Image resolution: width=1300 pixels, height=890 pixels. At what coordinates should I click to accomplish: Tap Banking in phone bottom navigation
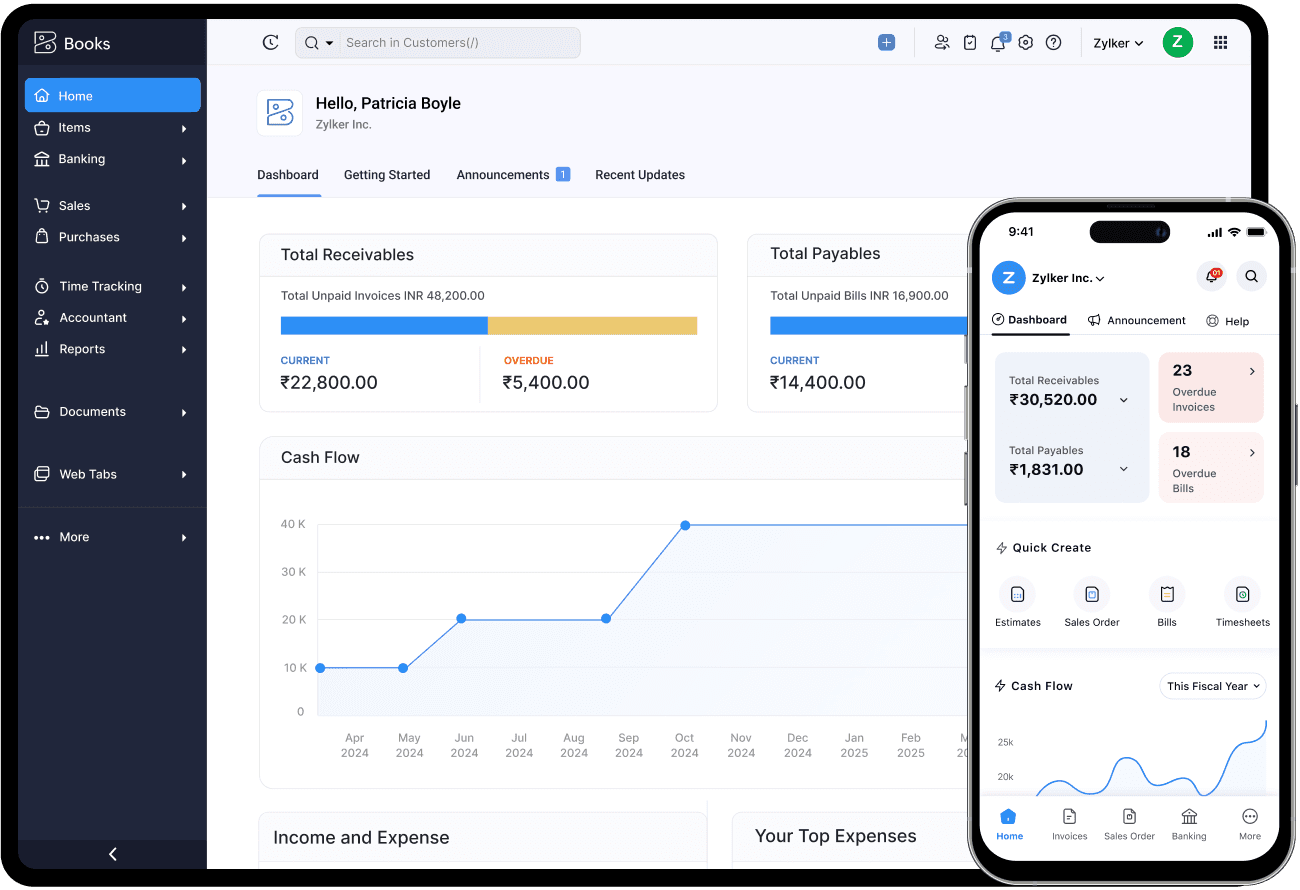click(x=1189, y=824)
